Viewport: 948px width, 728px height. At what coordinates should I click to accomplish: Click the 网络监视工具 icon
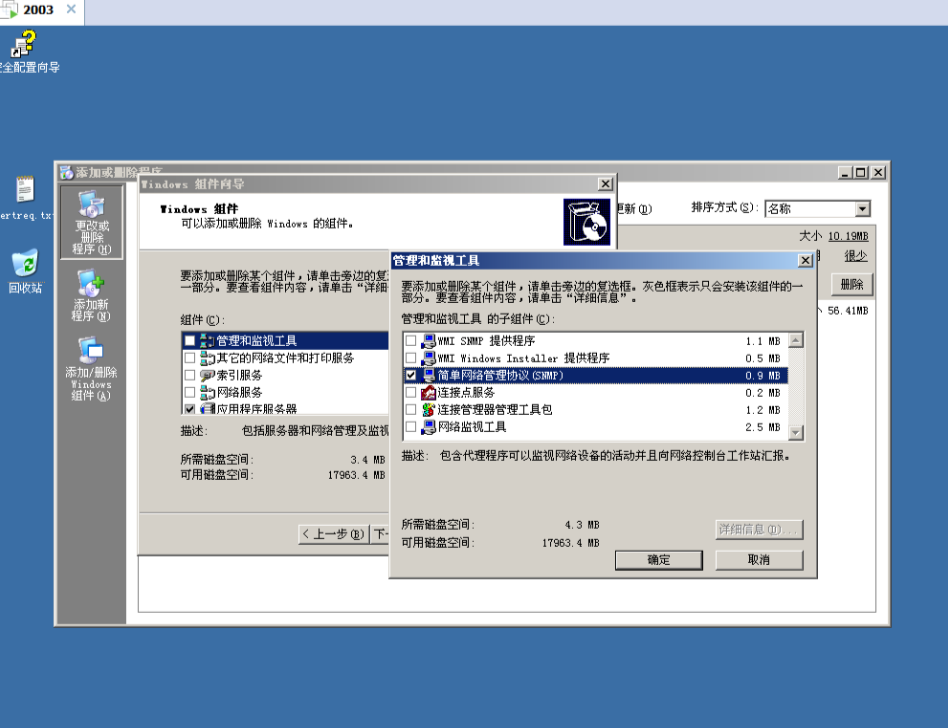pos(429,427)
